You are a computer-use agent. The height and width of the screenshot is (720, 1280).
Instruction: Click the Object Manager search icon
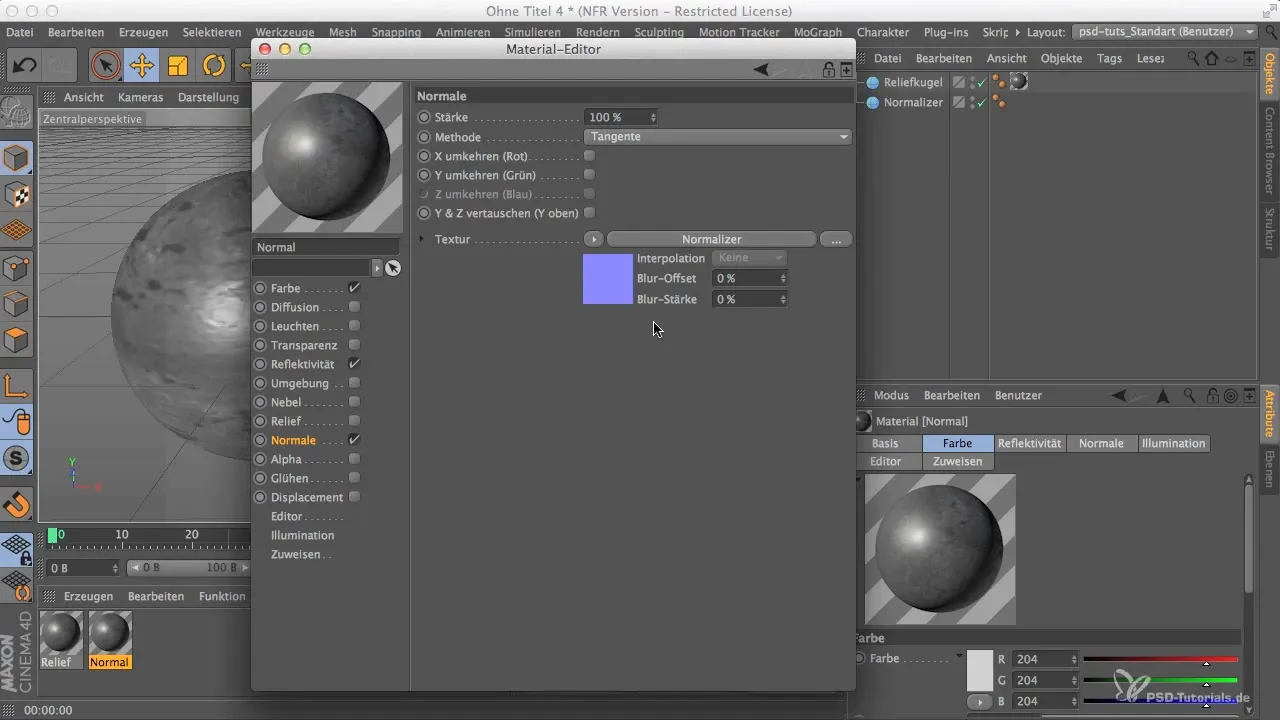pyautogui.click(x=1193, y=59)
